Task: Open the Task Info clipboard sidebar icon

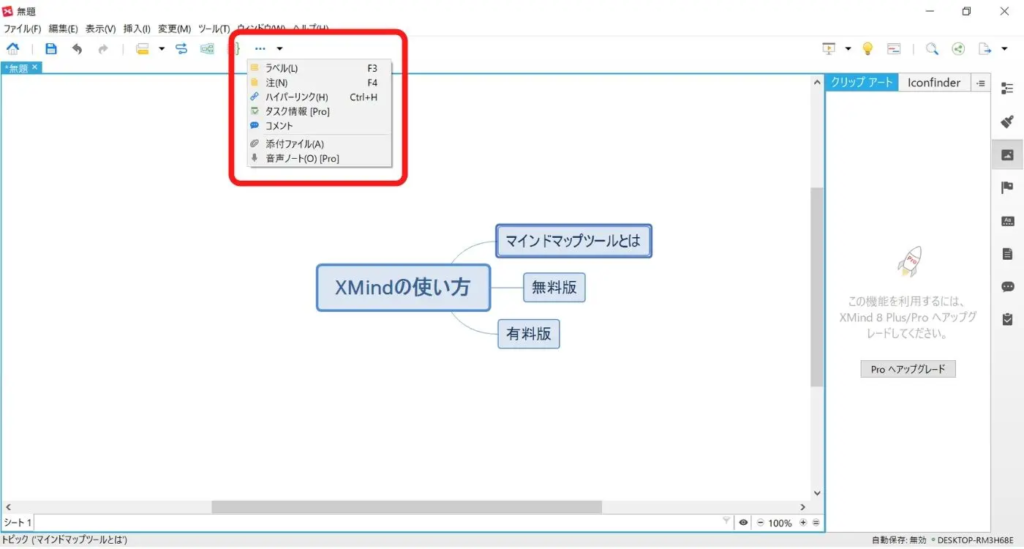Action: coord(1007,319)
